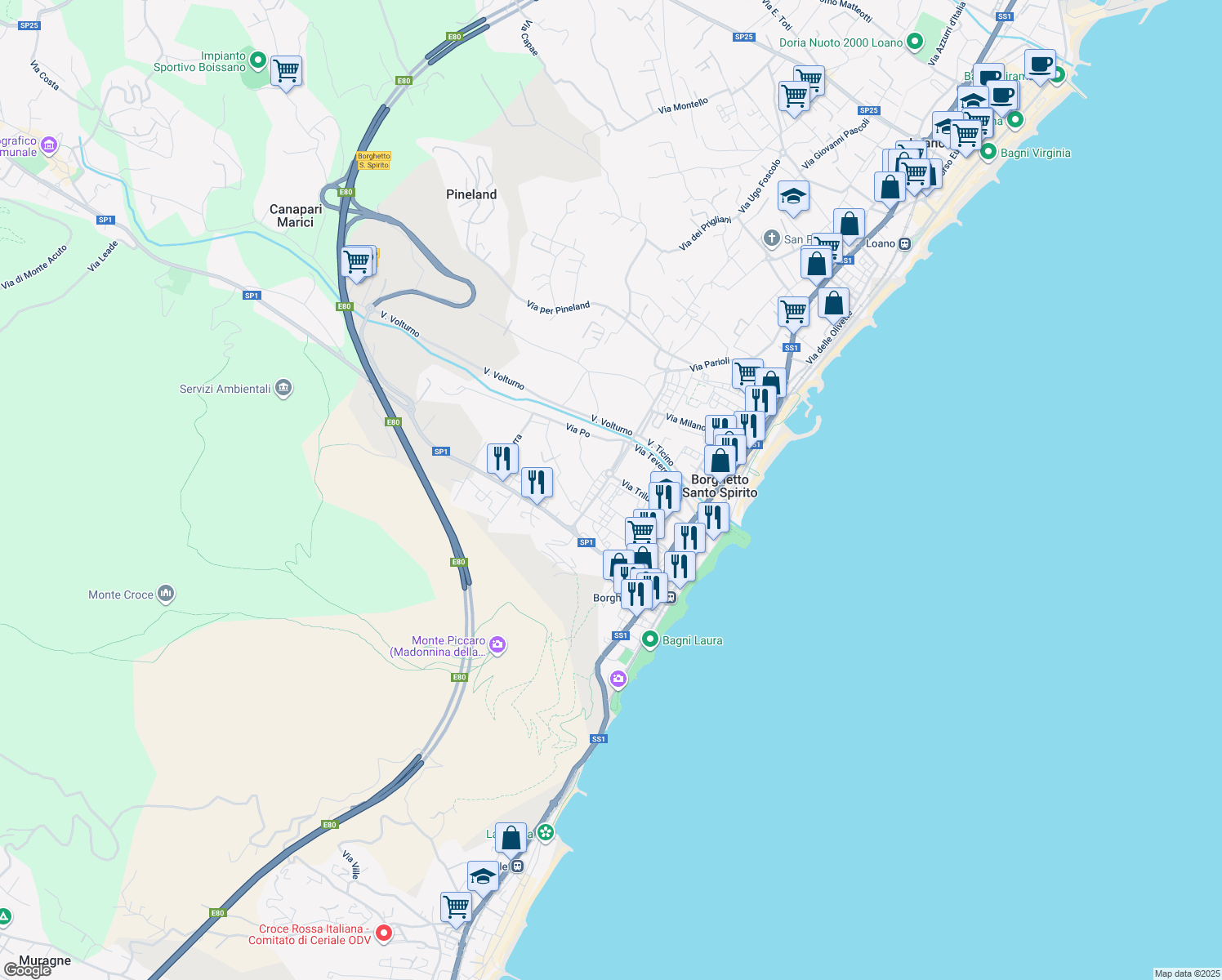Select the Bagni Laura text label
1222x980 pixels.
pos(693,640)
